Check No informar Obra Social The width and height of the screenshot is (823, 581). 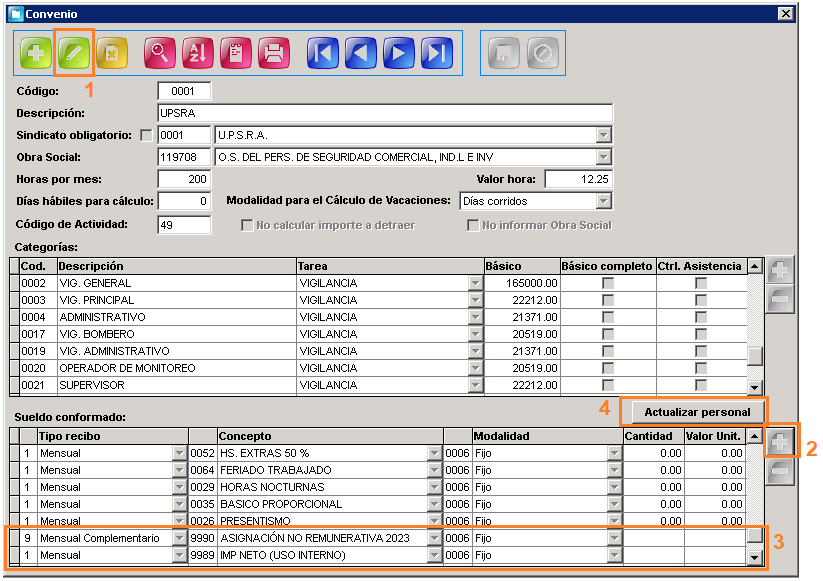click(473, 225)
